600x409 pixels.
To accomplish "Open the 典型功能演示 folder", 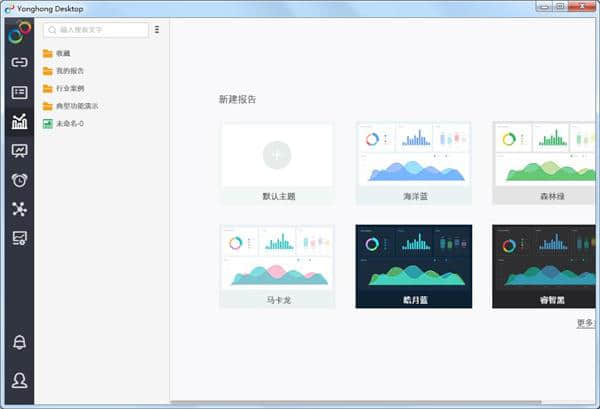I will 75,106.
